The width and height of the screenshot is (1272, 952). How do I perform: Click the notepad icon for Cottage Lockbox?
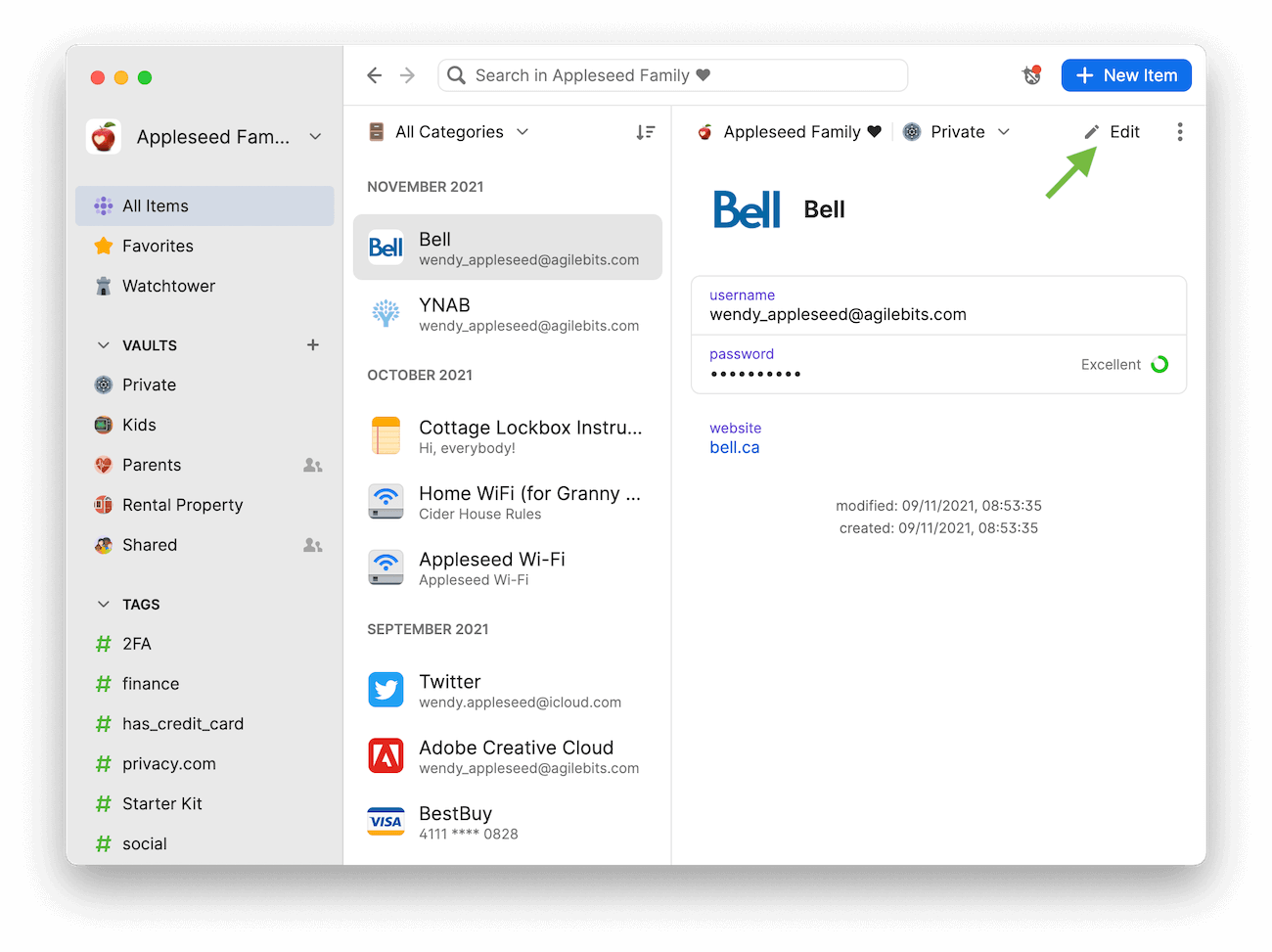pyautogui.click(x=386, y=435)
